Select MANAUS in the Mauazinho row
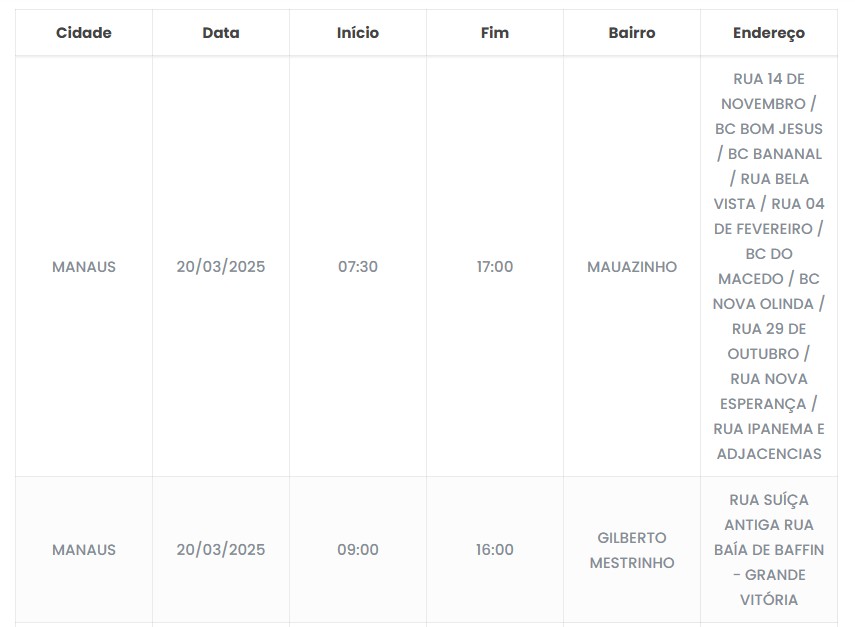Image resolution: width=855 pixels, height=627 pixels. click(x=84, y=267)
